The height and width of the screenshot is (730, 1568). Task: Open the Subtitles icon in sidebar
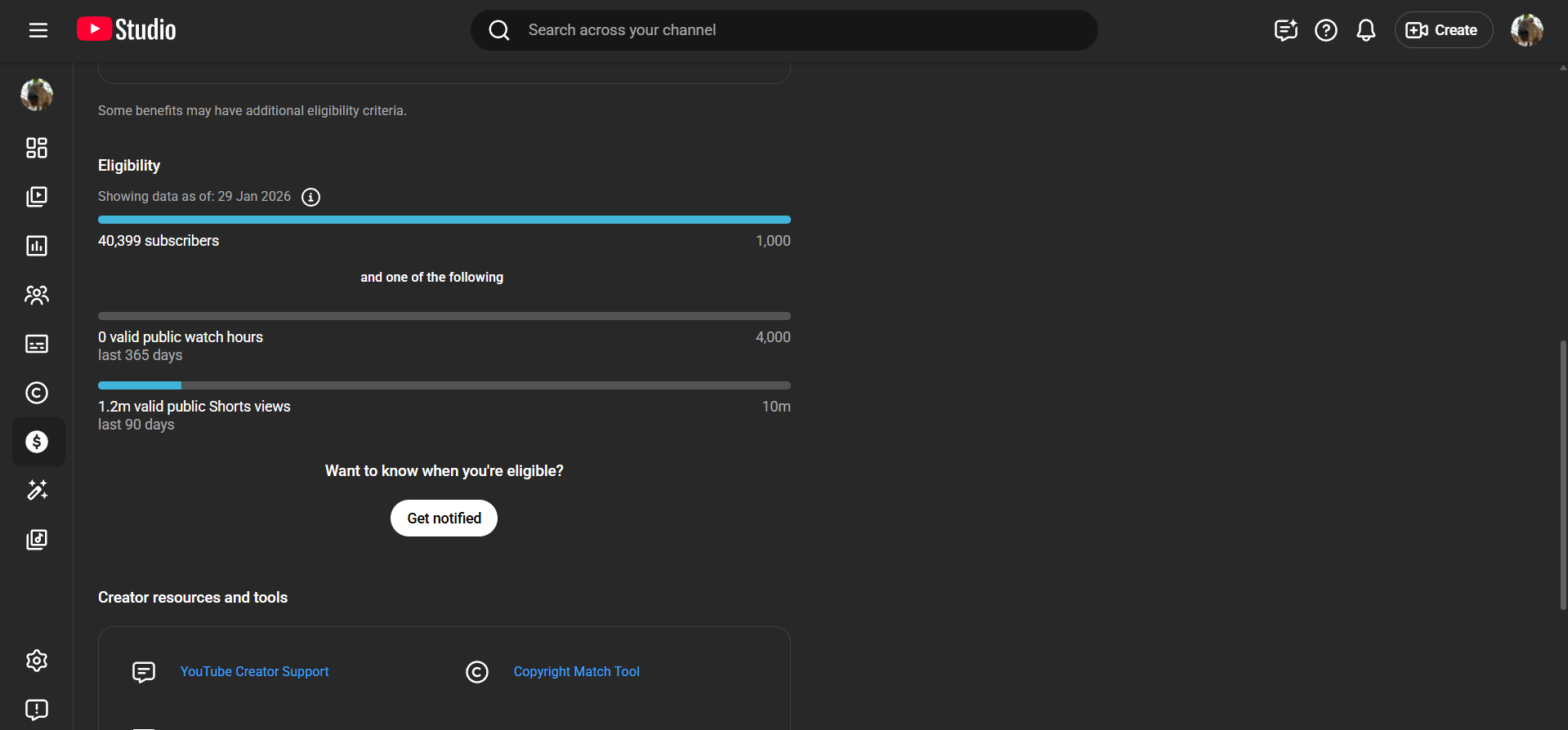point(37,344)
